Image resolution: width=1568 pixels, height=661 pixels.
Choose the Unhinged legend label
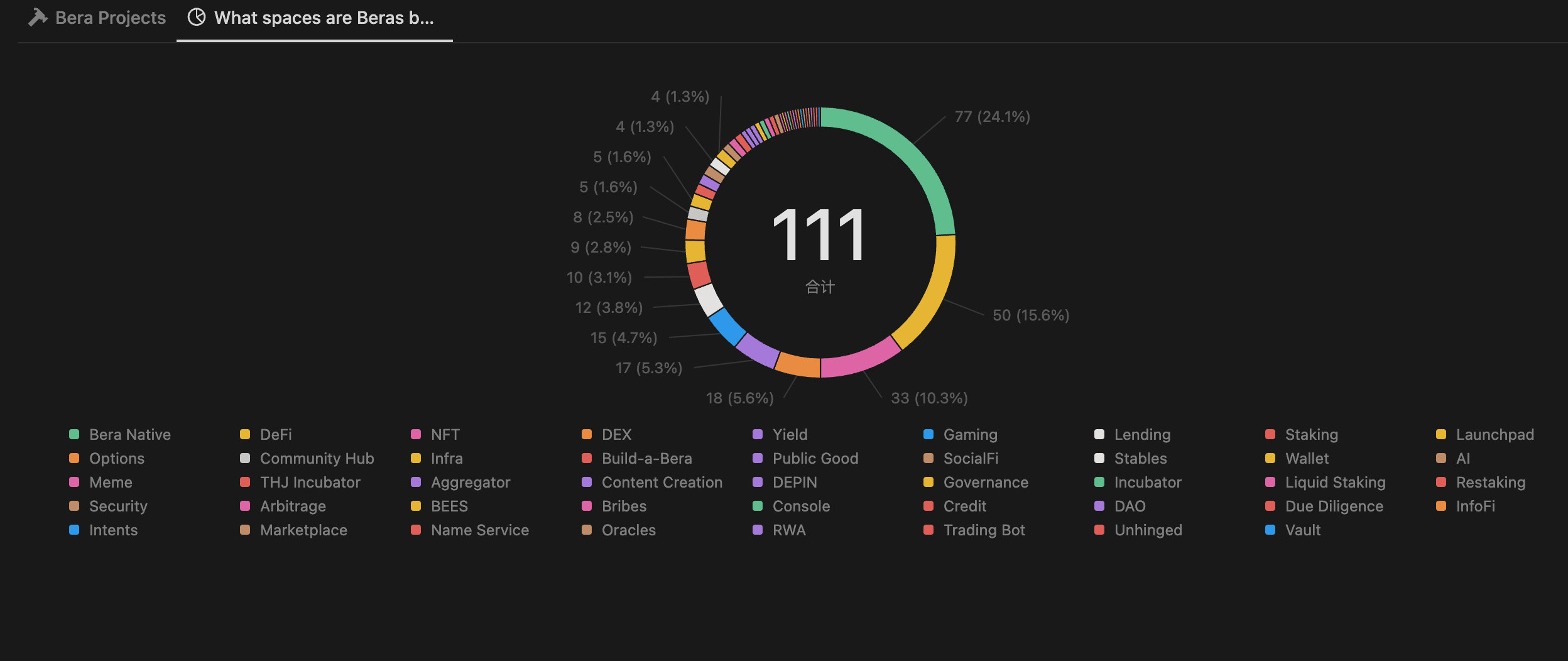(x=1148, y=530)
